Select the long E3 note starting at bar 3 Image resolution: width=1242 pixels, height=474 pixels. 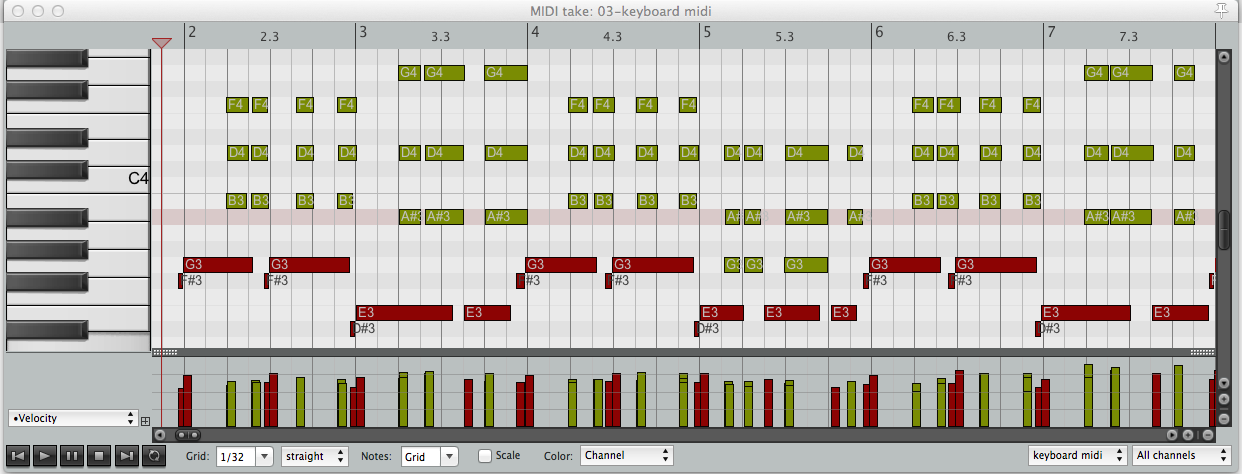pyautogui.click(x=405, y=313)
